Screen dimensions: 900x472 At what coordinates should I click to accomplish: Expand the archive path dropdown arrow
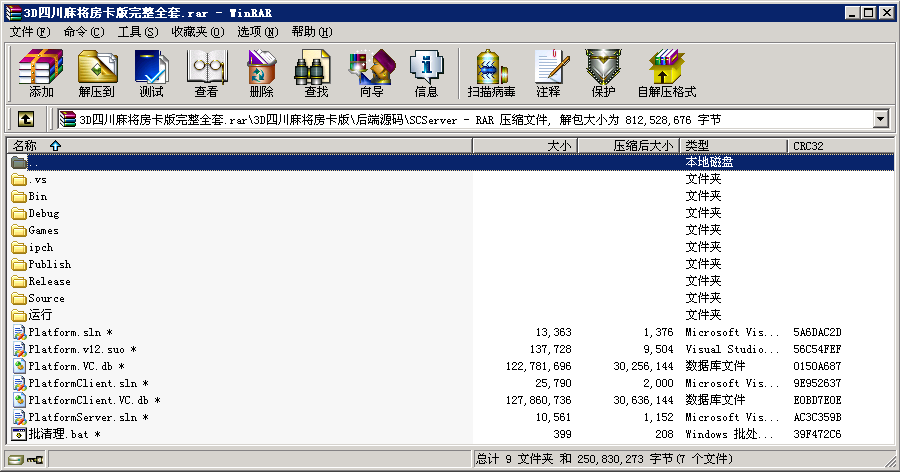880,119
